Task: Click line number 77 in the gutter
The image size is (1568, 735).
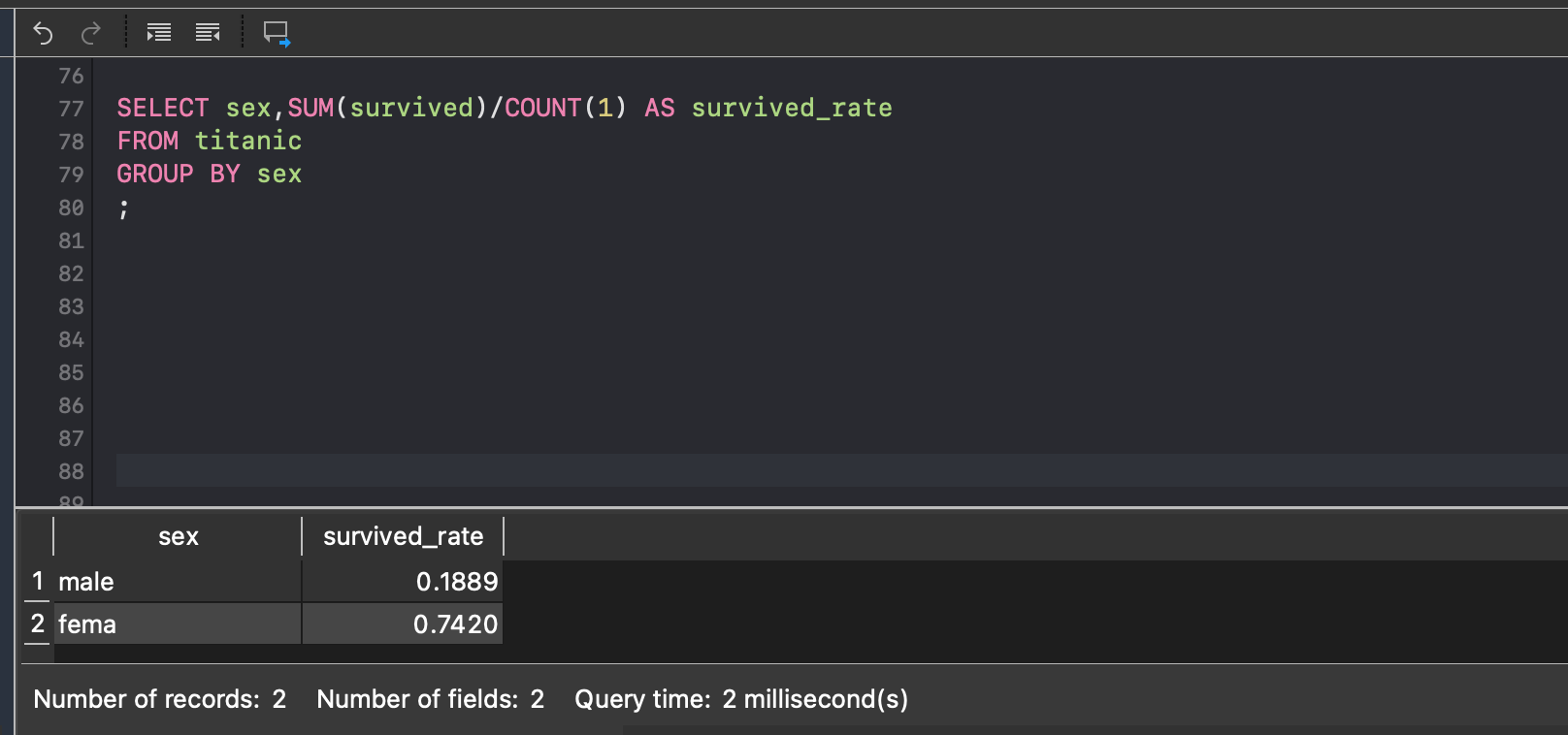Action: (x=71, y=109)
